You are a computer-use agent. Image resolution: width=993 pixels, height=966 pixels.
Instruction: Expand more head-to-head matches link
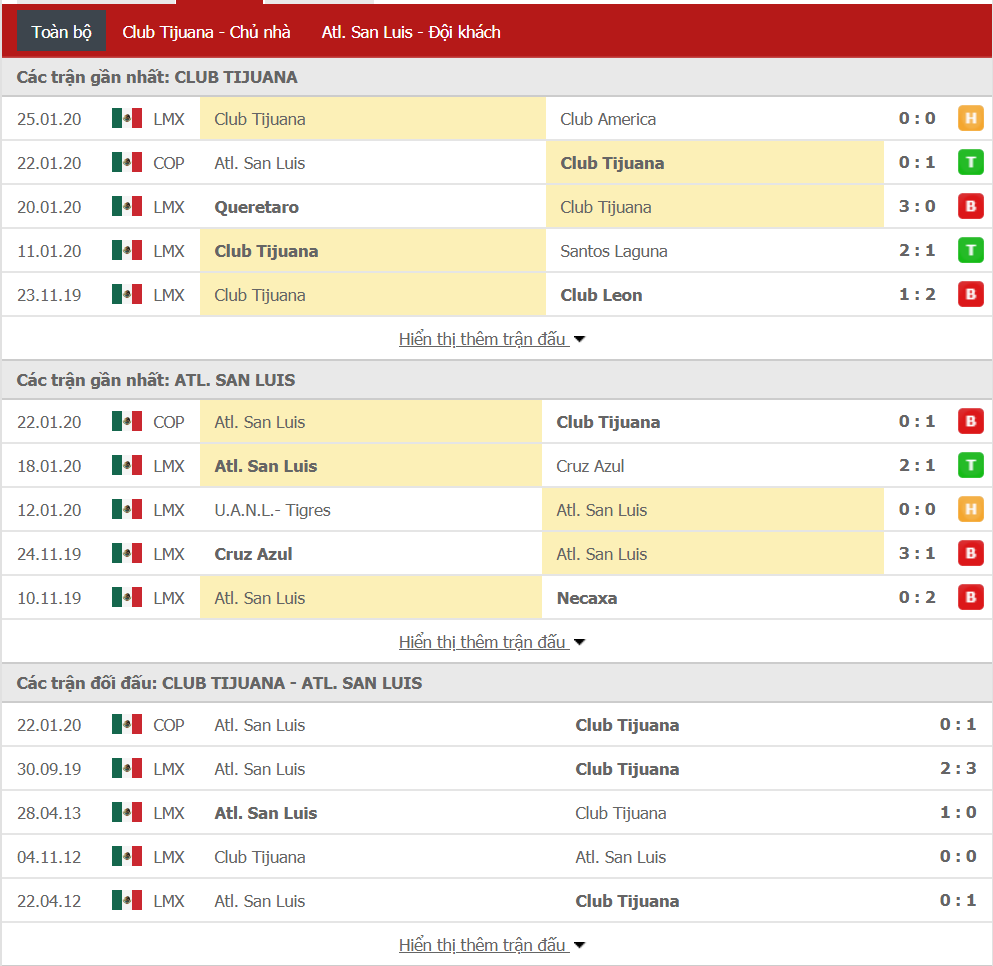491,944
